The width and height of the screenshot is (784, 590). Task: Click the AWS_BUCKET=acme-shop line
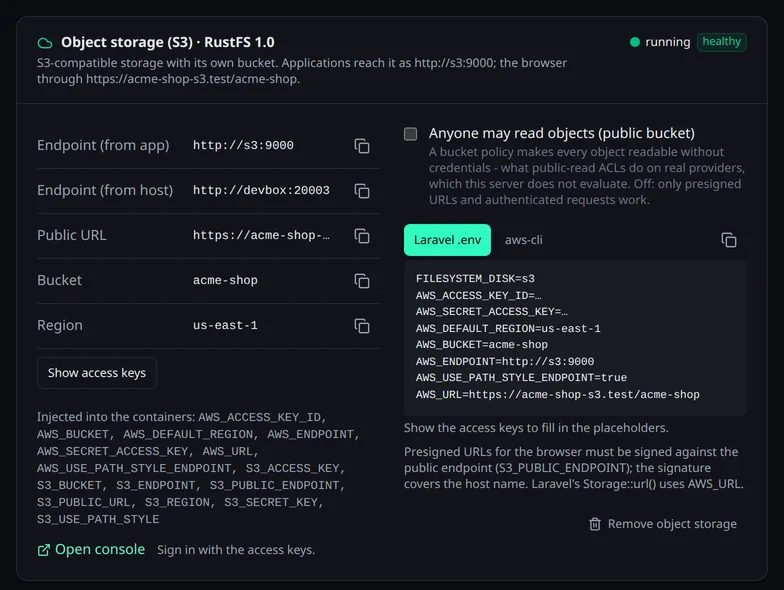(482, 344)
